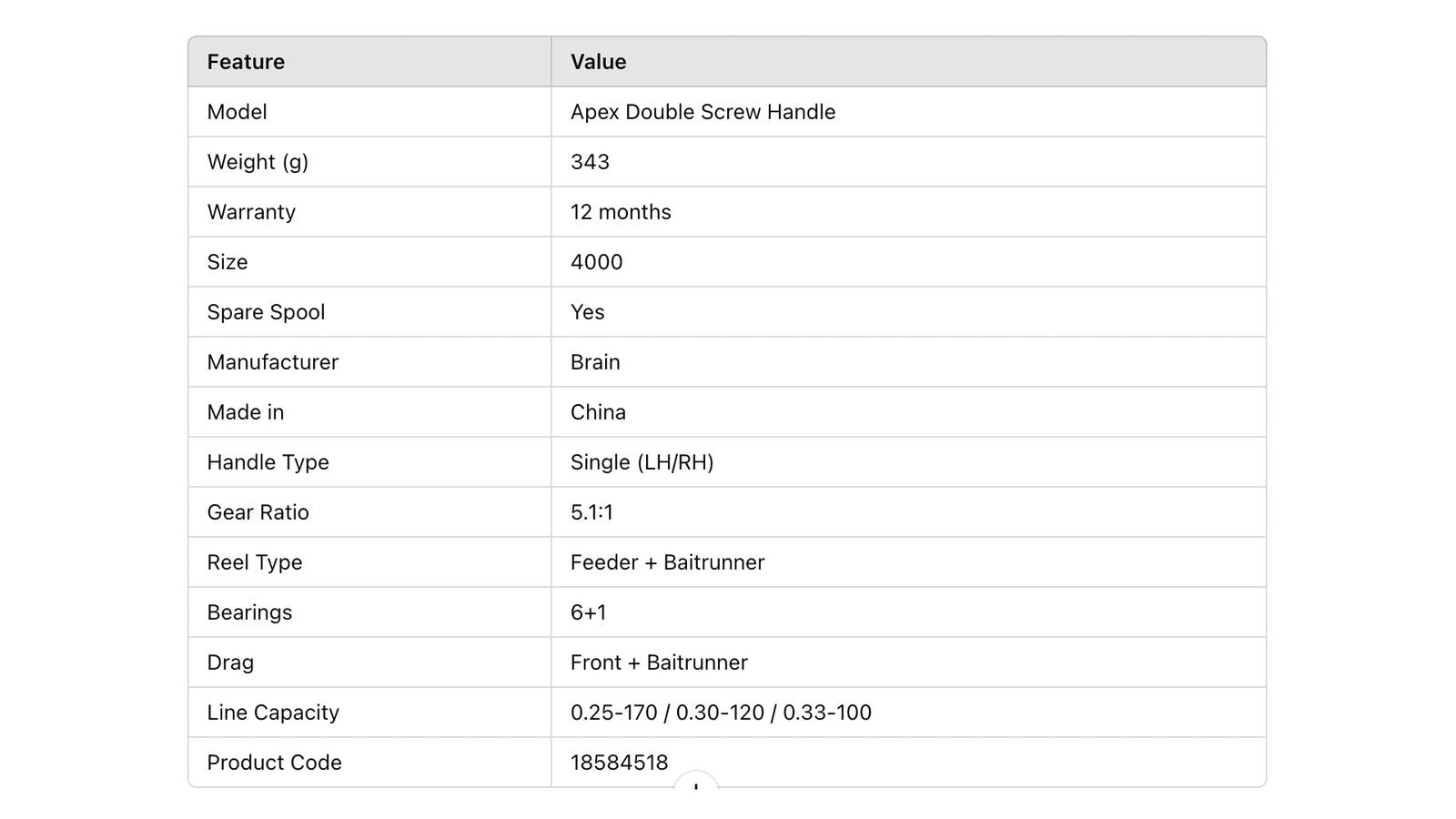The image size is (1456, 819).
Task: Click the Value column header
Action: 598,62
